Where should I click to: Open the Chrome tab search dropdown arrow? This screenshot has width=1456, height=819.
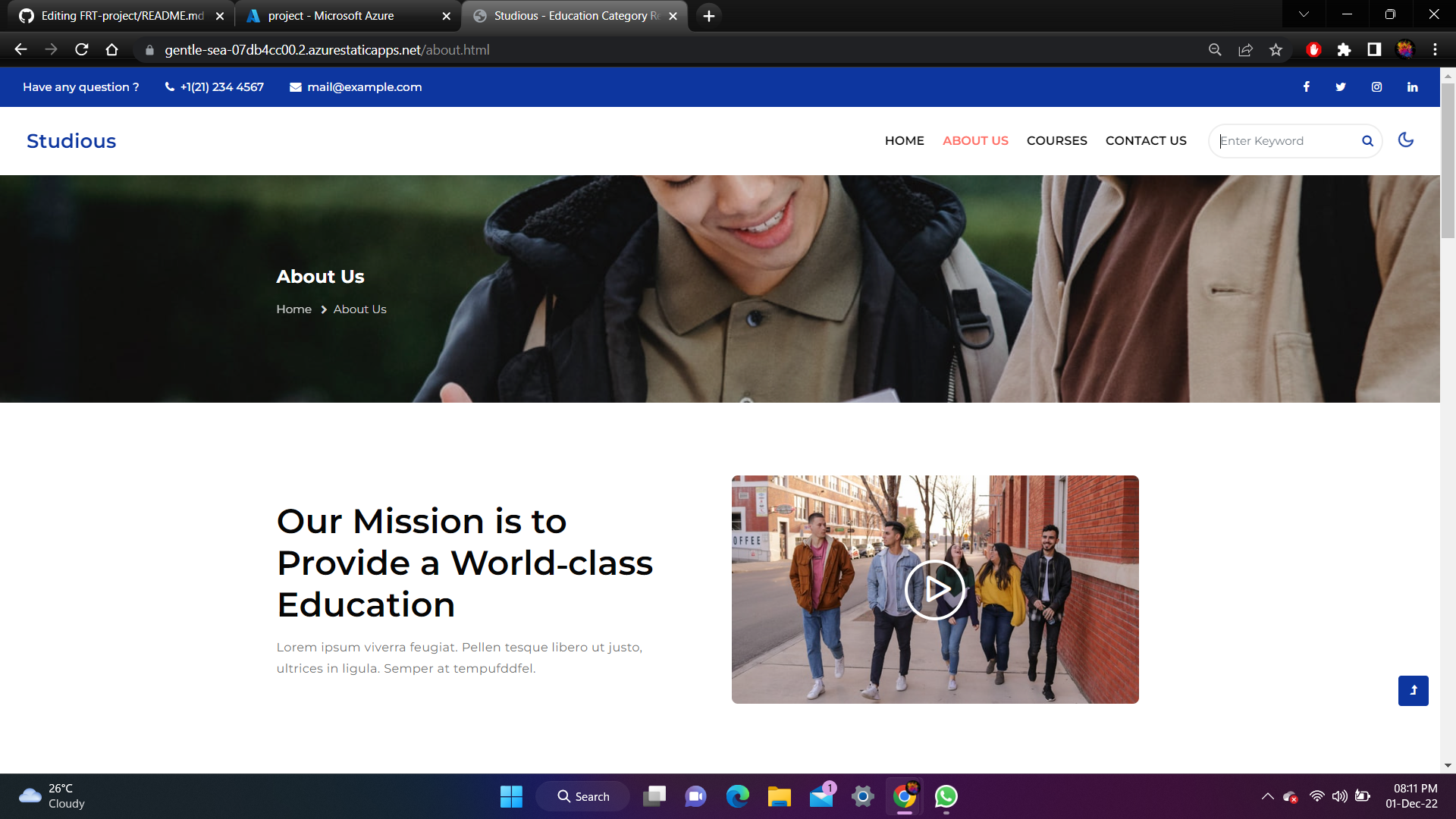pos(1304,14)
